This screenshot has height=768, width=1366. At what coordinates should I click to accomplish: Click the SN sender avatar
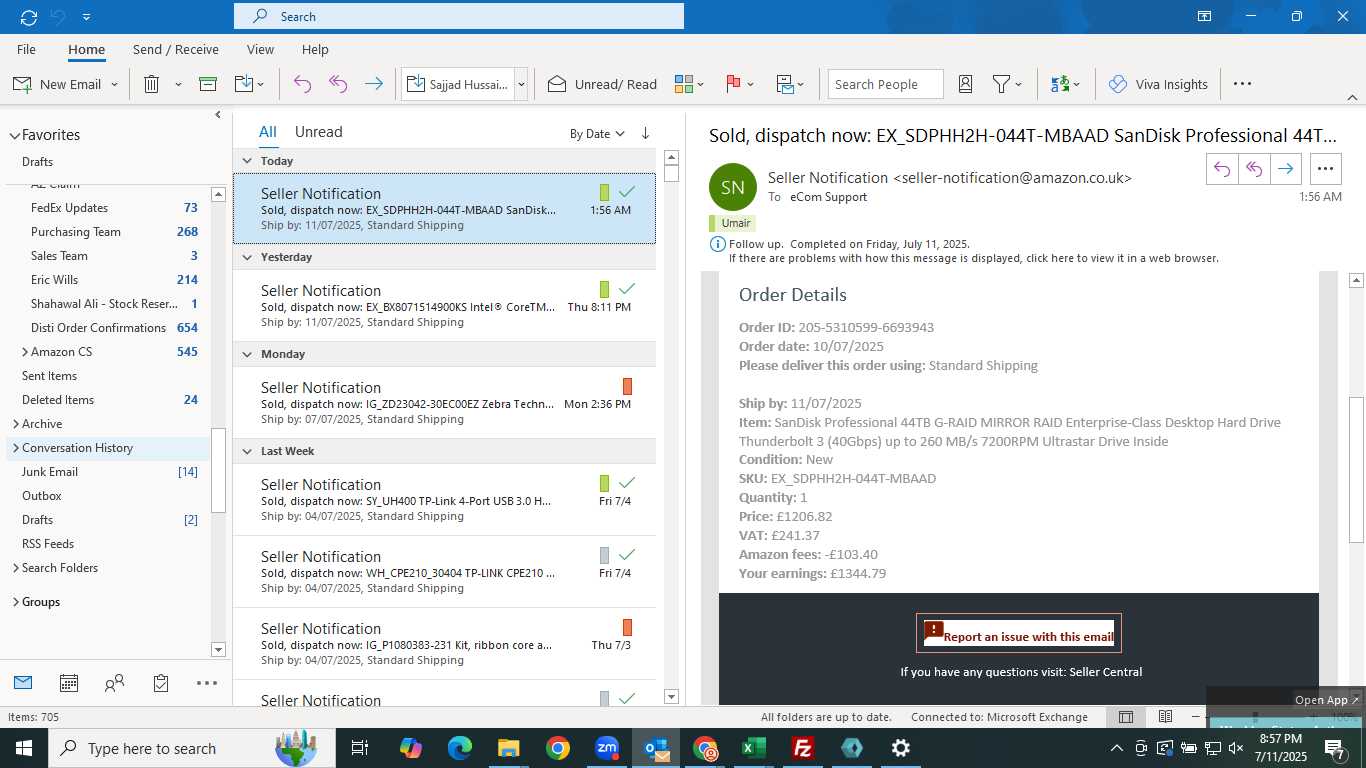coord(733,187)
